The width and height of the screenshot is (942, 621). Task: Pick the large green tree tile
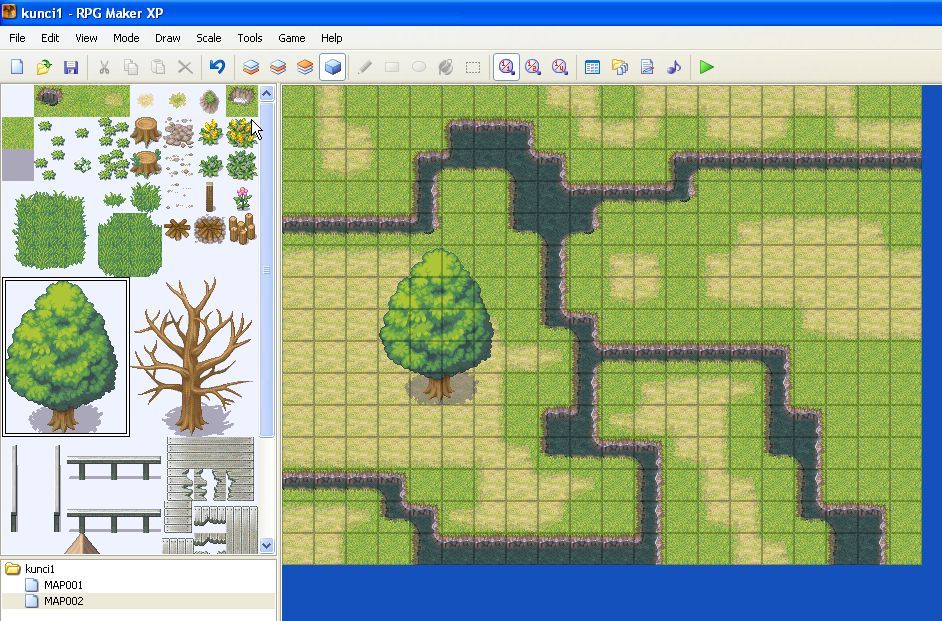click(65, 355)
